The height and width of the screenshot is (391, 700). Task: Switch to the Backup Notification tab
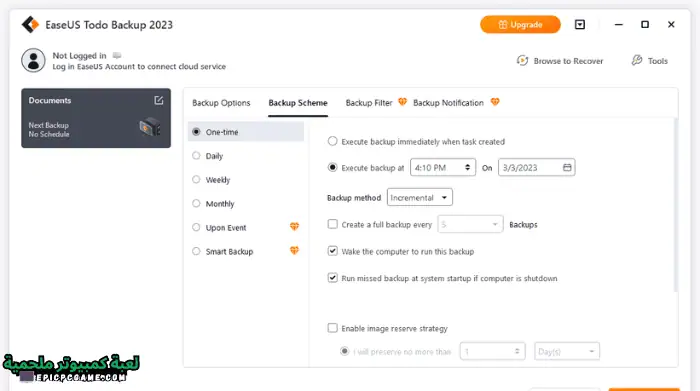[x=448, y=103]
